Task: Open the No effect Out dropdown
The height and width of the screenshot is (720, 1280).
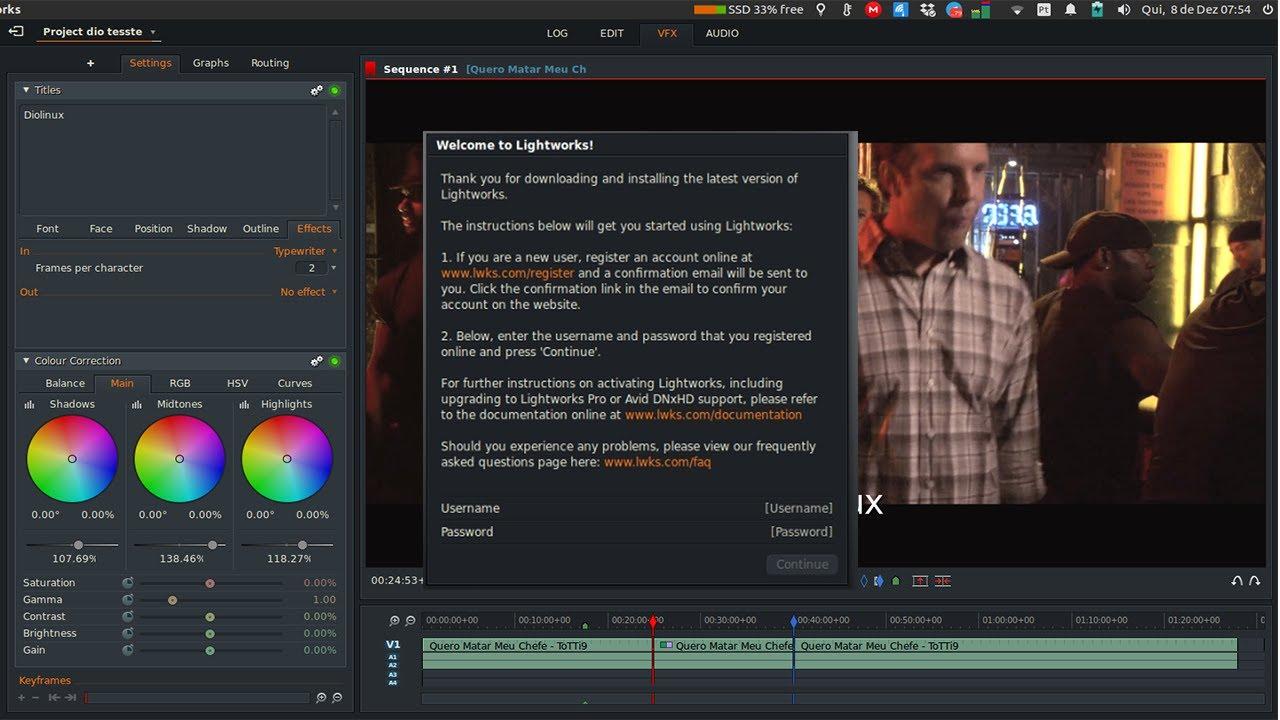Action: 309,292
